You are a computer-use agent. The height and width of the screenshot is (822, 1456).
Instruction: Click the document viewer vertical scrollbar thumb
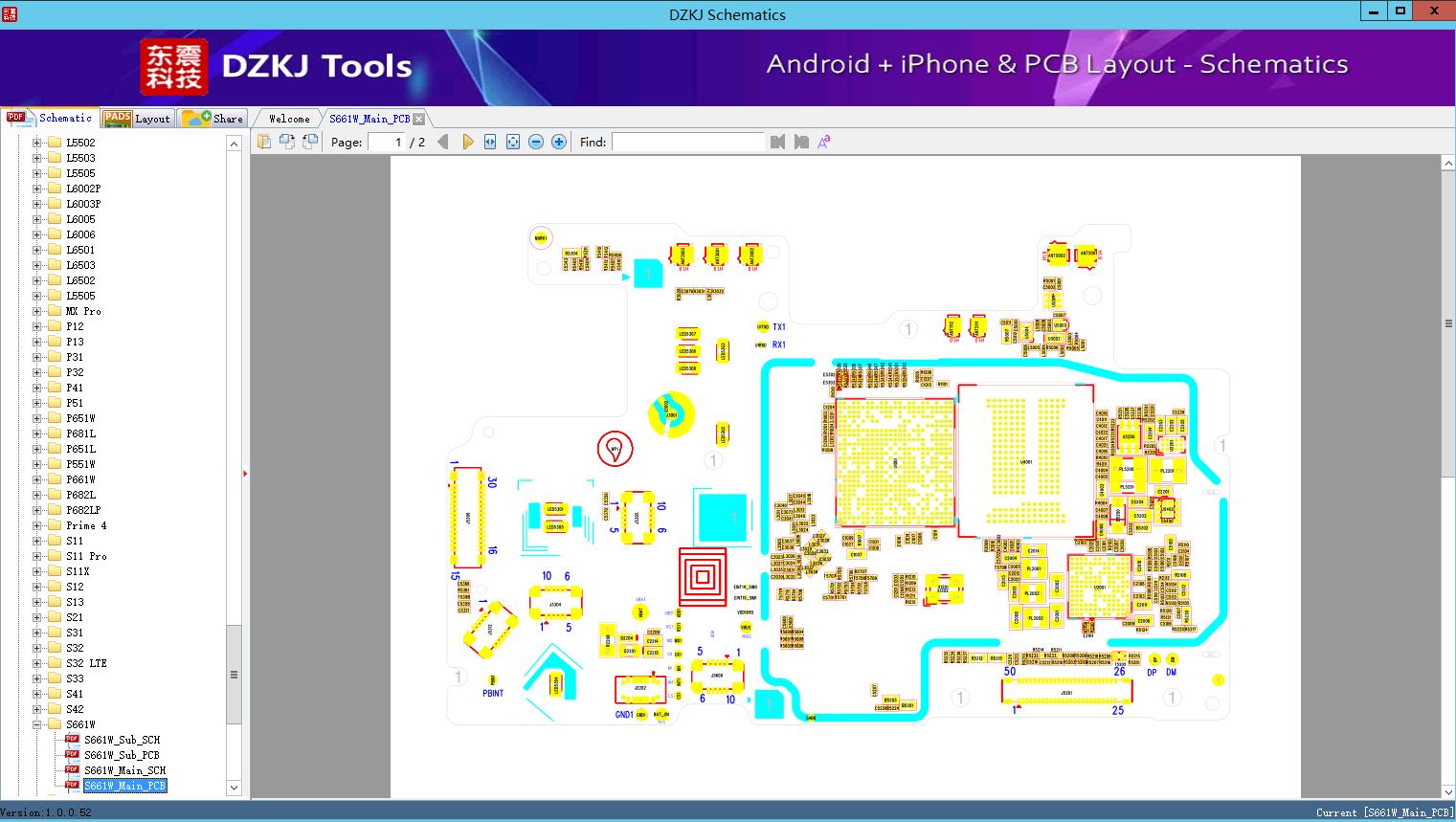click(1448, 323)
